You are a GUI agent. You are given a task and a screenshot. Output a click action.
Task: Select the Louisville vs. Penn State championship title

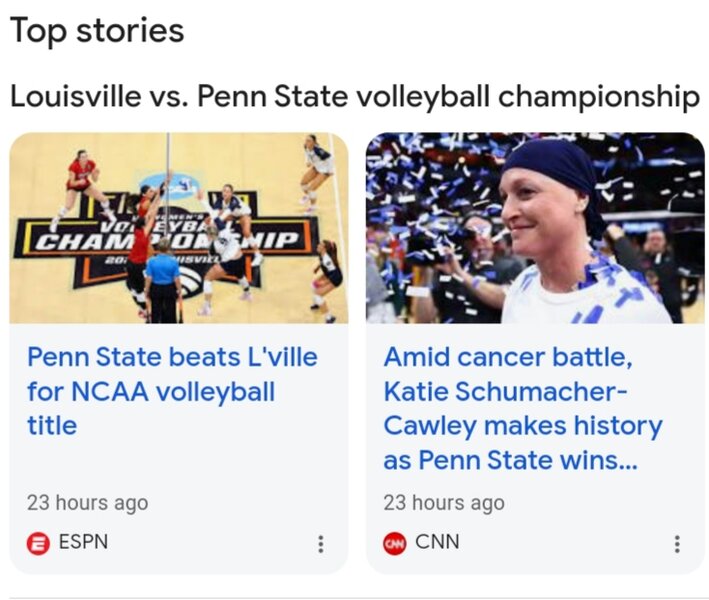pos(354,97)
